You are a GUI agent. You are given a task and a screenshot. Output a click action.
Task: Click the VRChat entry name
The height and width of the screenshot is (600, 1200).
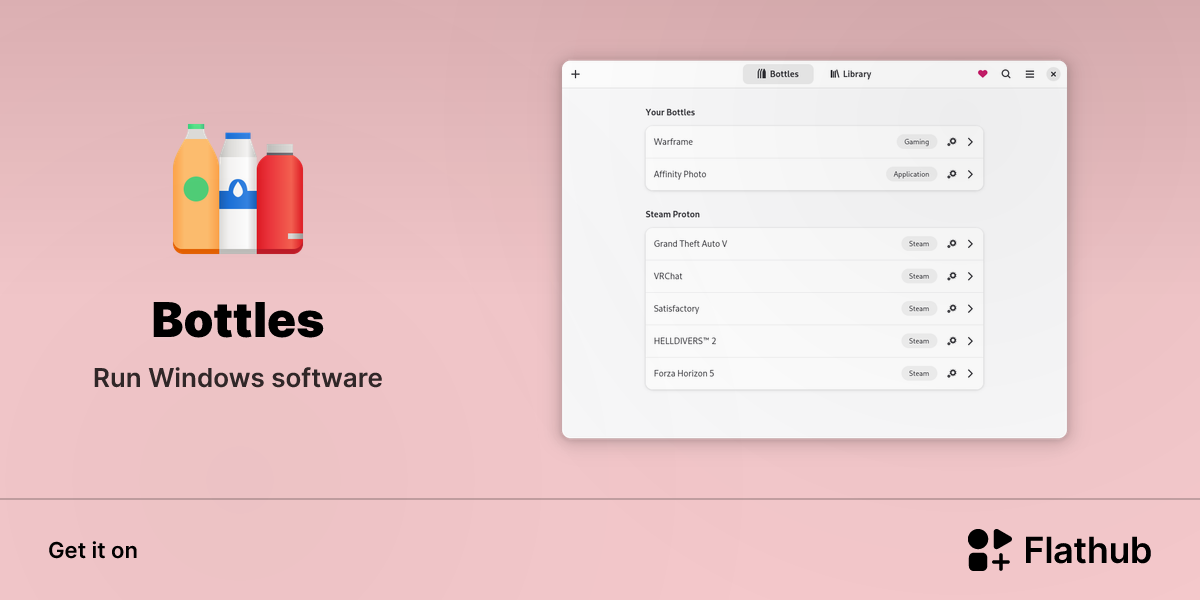click(x=668, y=276)
